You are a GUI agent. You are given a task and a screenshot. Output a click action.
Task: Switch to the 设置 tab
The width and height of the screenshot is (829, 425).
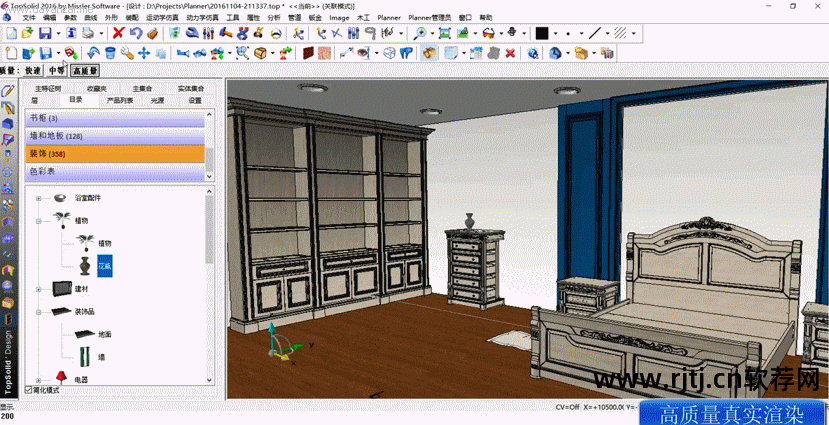tap(195, 100)
